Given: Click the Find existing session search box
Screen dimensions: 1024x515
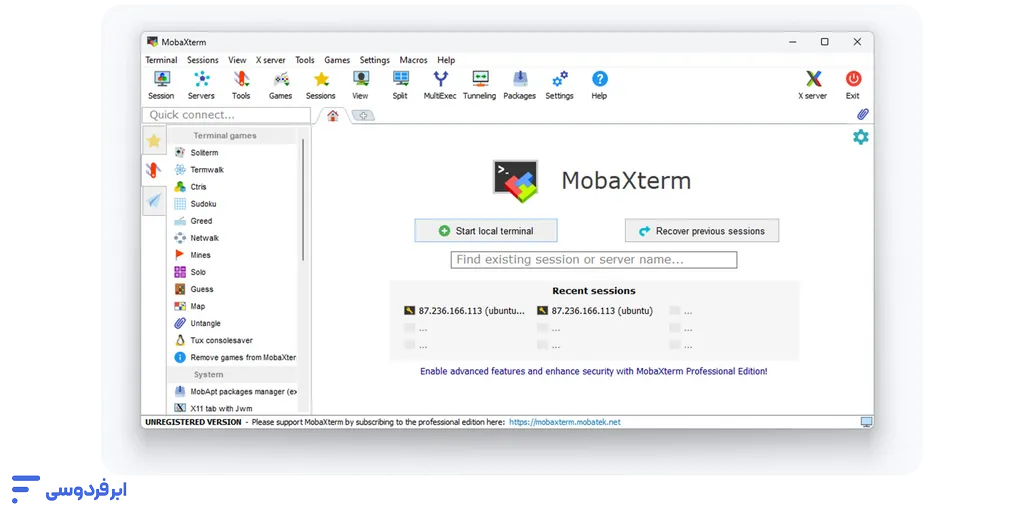Looking at the screenshot, I should point(594,260).
